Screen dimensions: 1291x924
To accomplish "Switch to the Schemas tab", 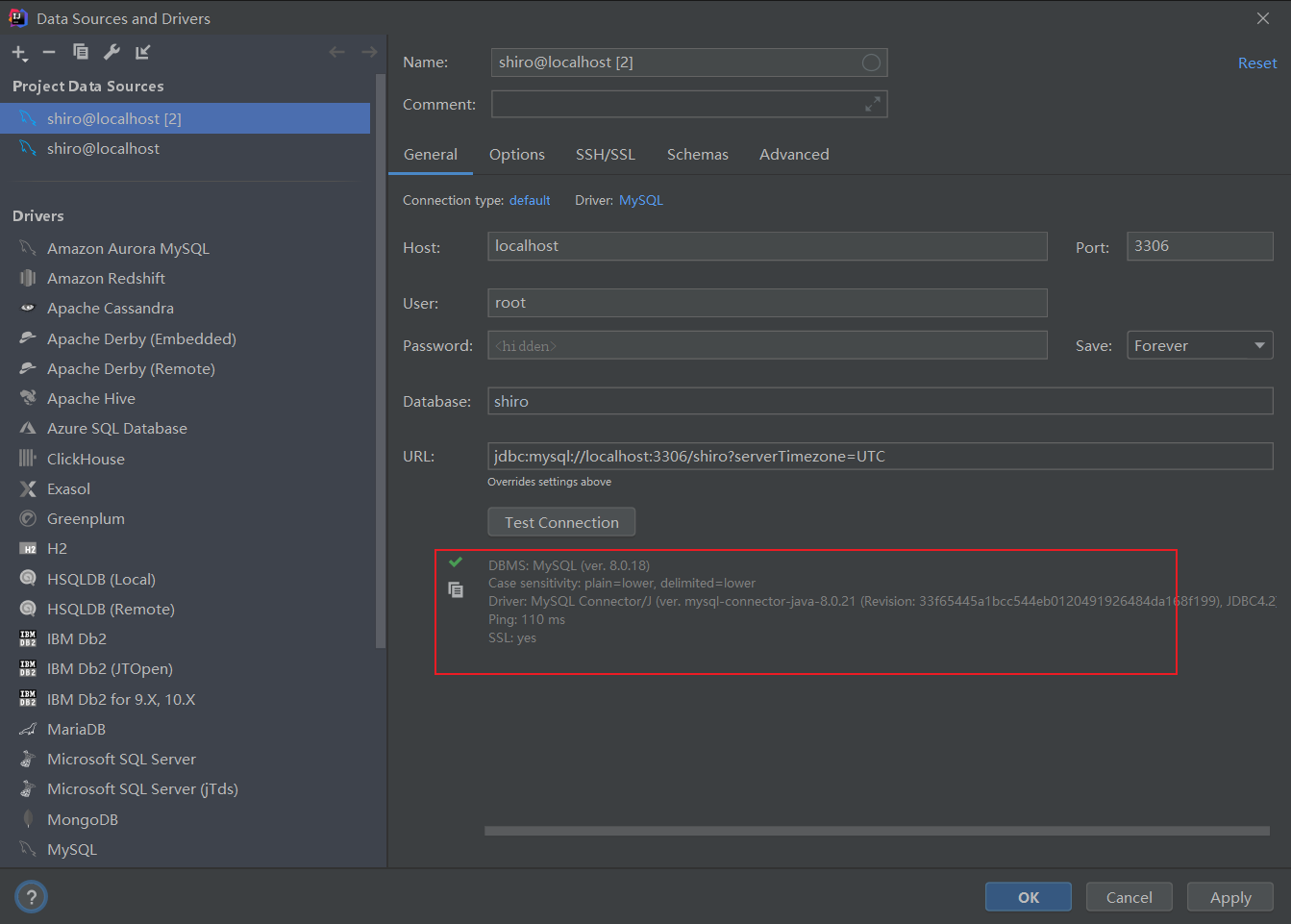I will (697, 154).
